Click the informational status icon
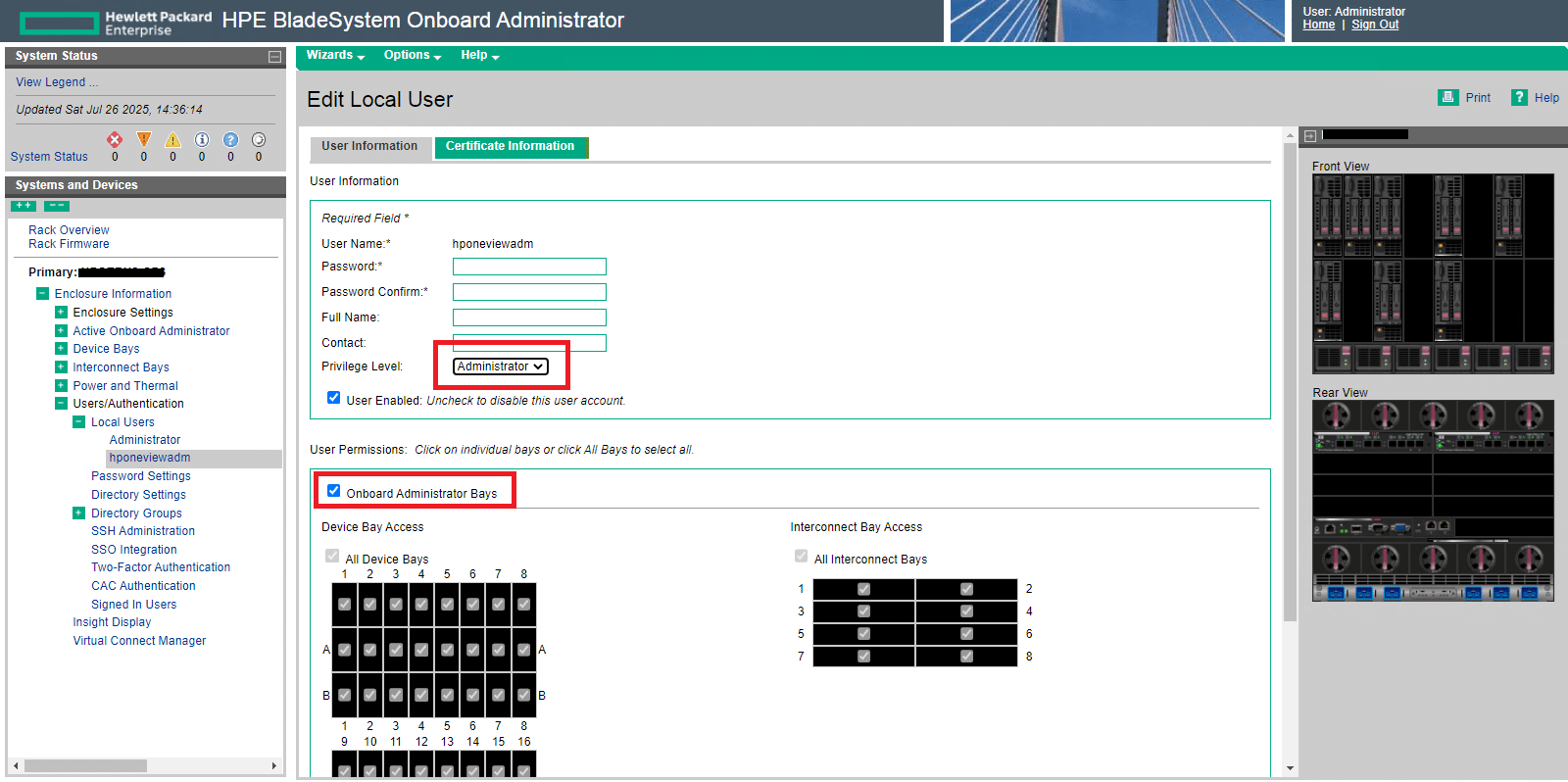The height and width of the screenshot is (782, 1568). 202,140
